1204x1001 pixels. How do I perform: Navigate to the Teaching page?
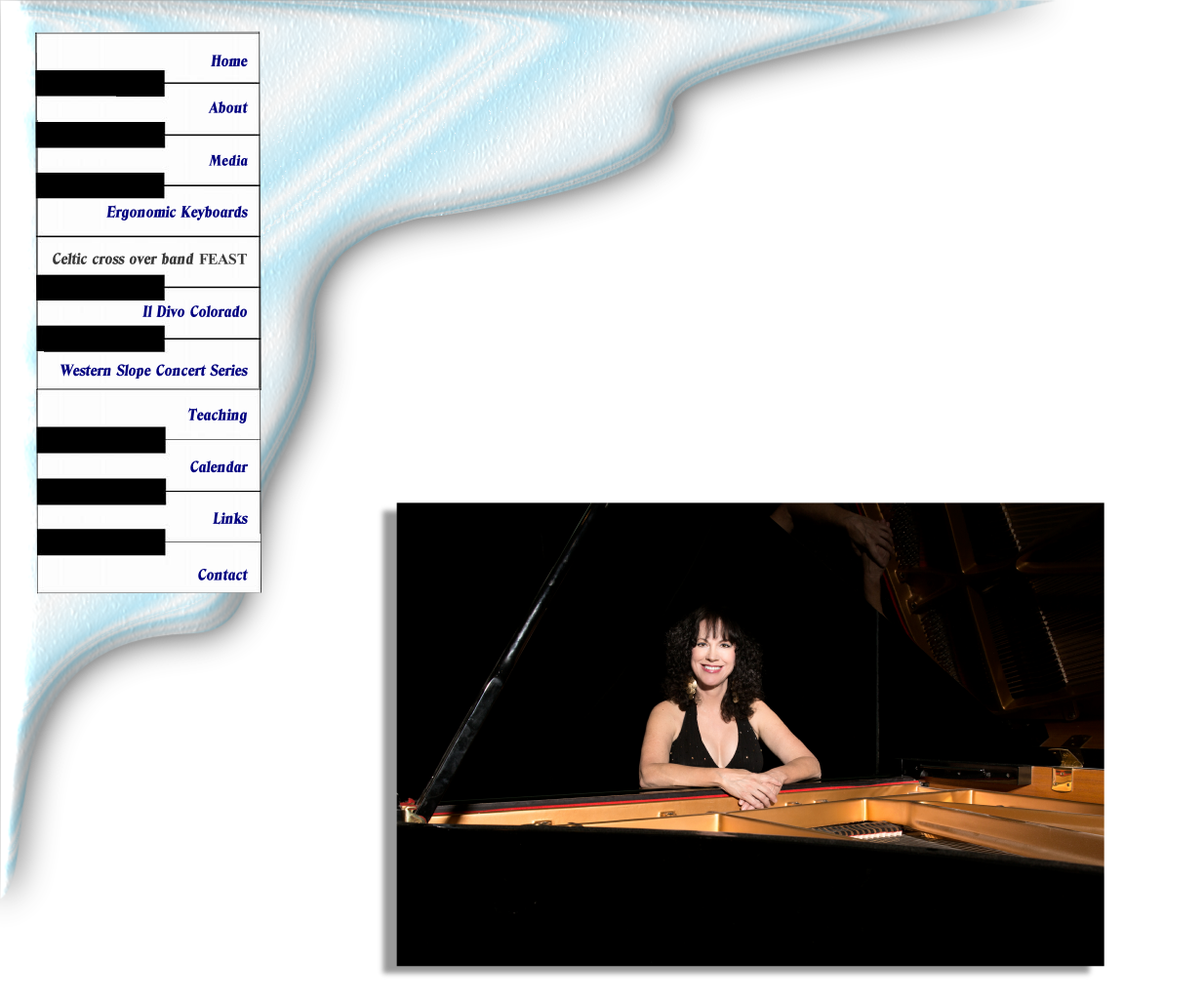click(x=217, y=416)
